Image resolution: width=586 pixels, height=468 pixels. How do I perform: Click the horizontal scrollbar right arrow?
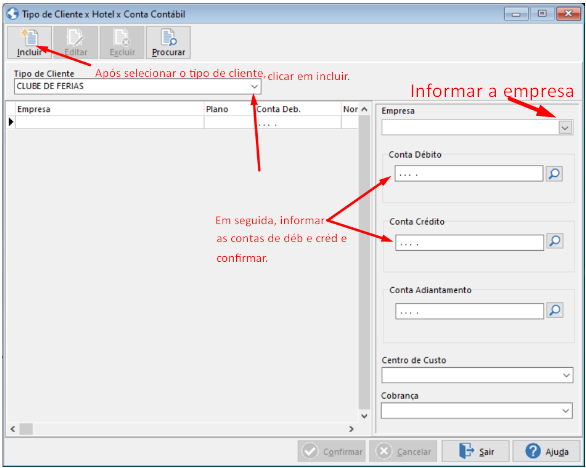click(351, 429)
